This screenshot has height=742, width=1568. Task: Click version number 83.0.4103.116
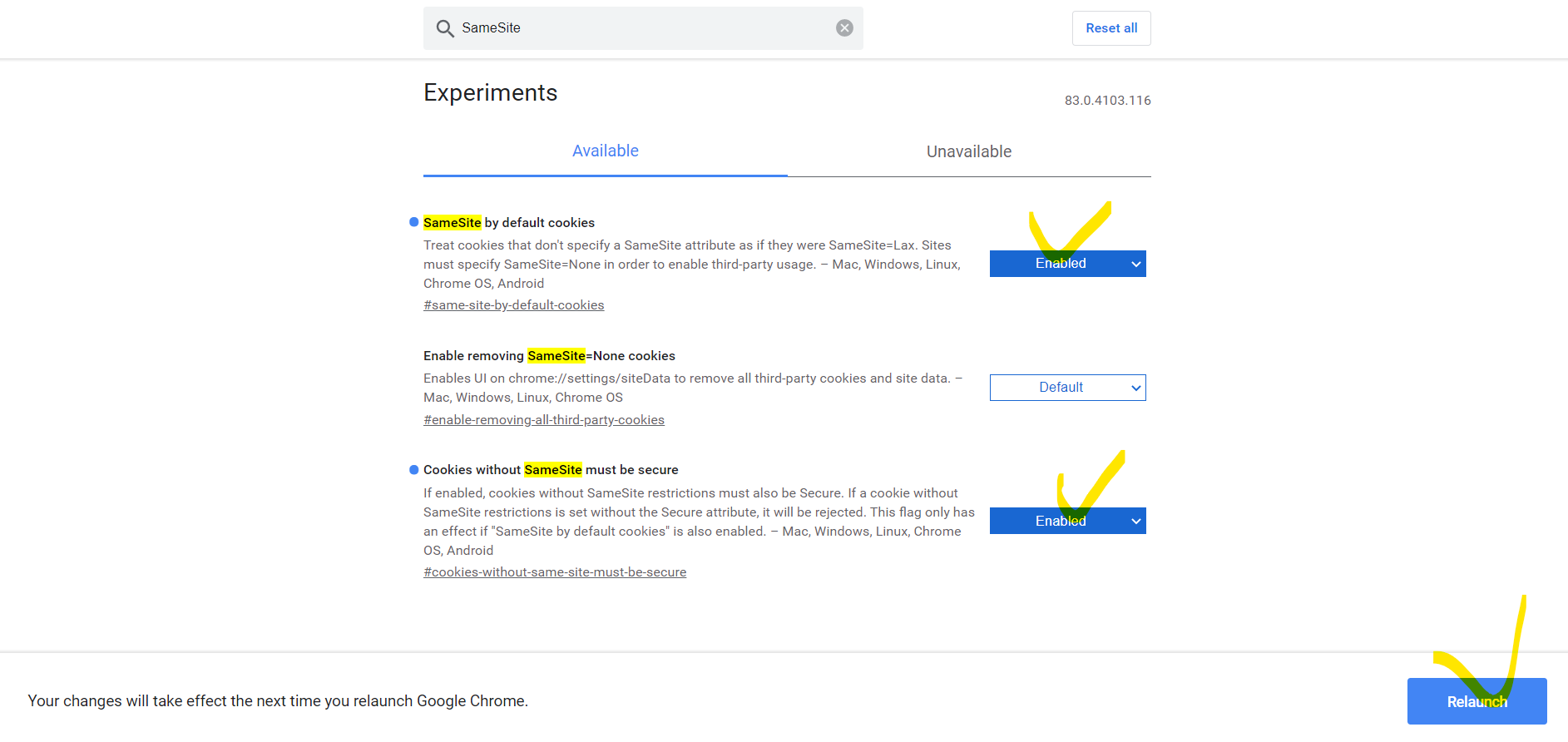pos(1108,101)
